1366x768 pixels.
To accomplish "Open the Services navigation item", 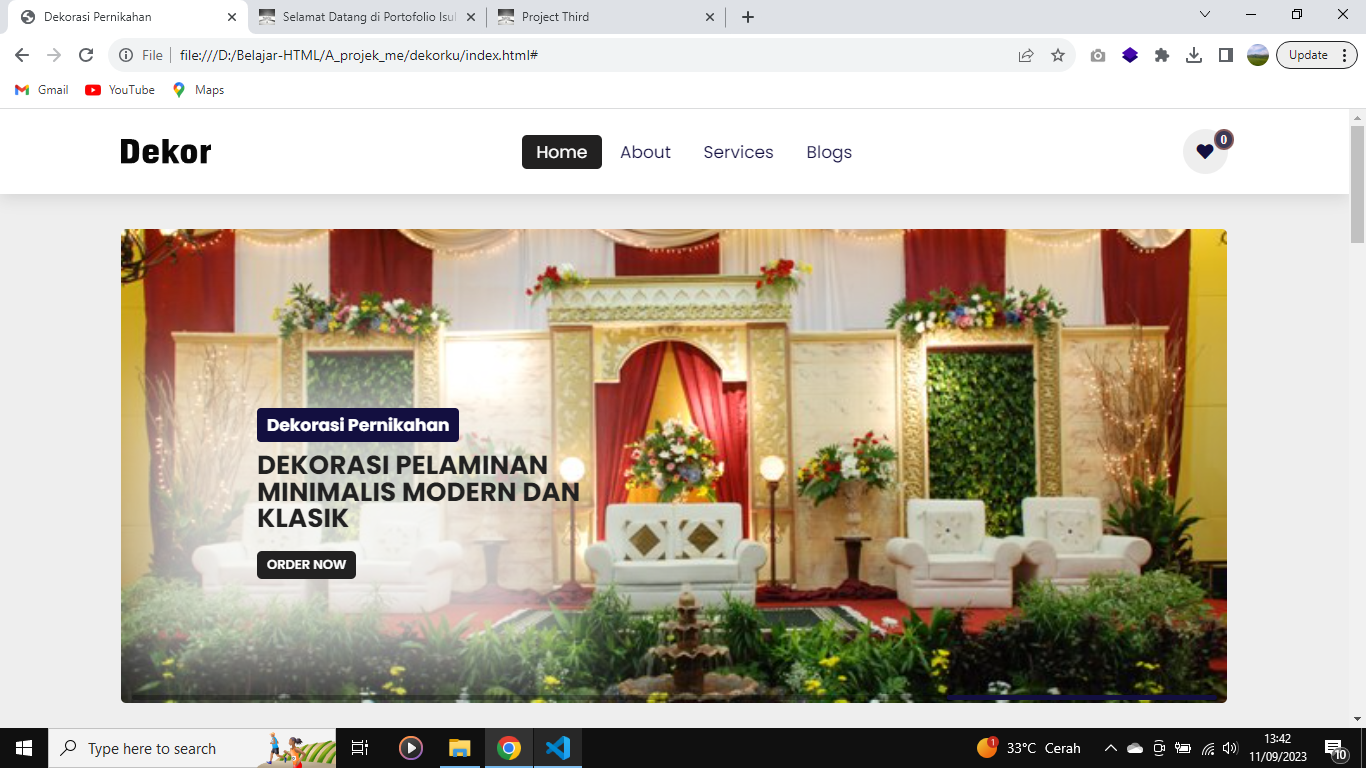I will 738,152.
